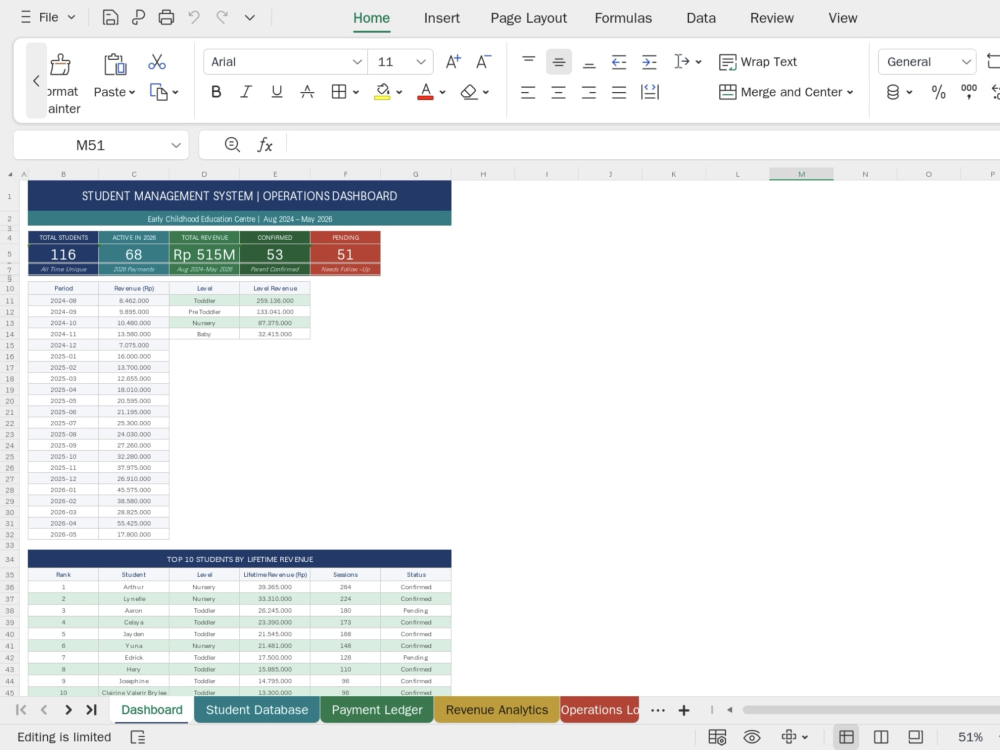This screenshot has height=750, width=1000.
Task: Click Merge and Center button
Action: 780,92
